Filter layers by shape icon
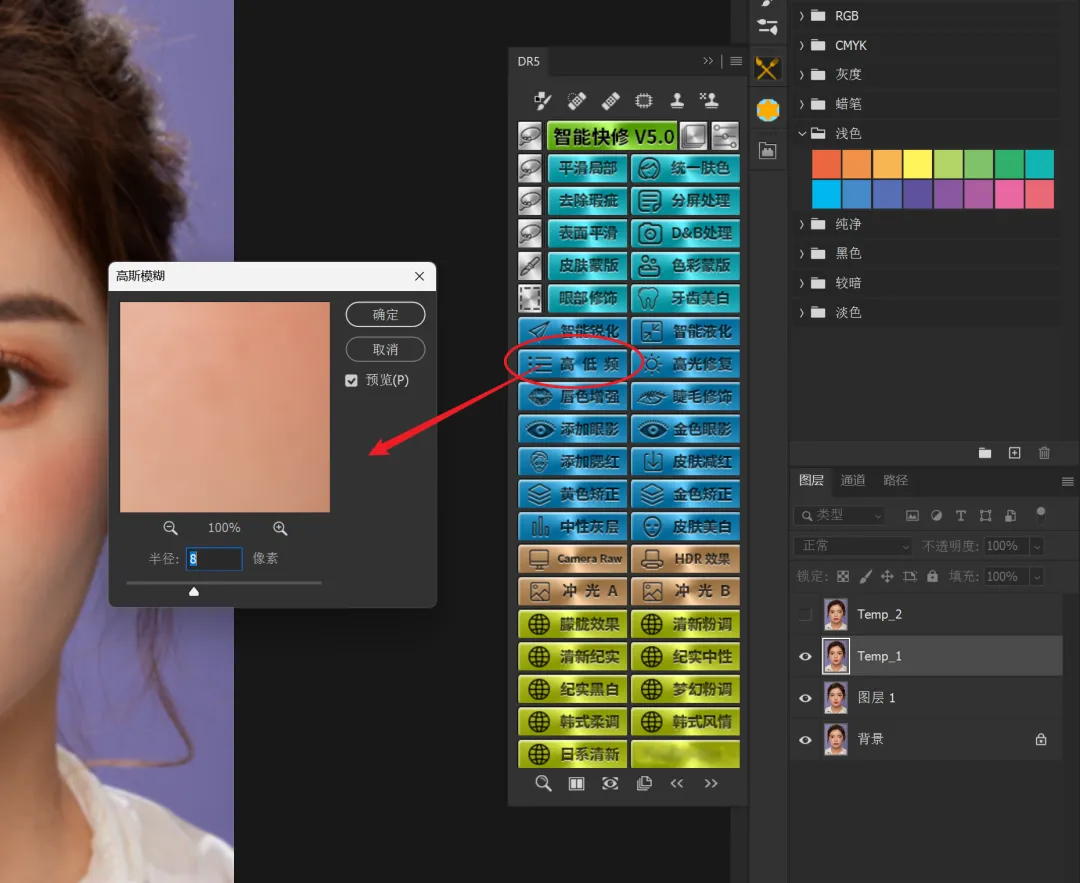Viewport: 1080px width, 883px height. click(986, 515)
